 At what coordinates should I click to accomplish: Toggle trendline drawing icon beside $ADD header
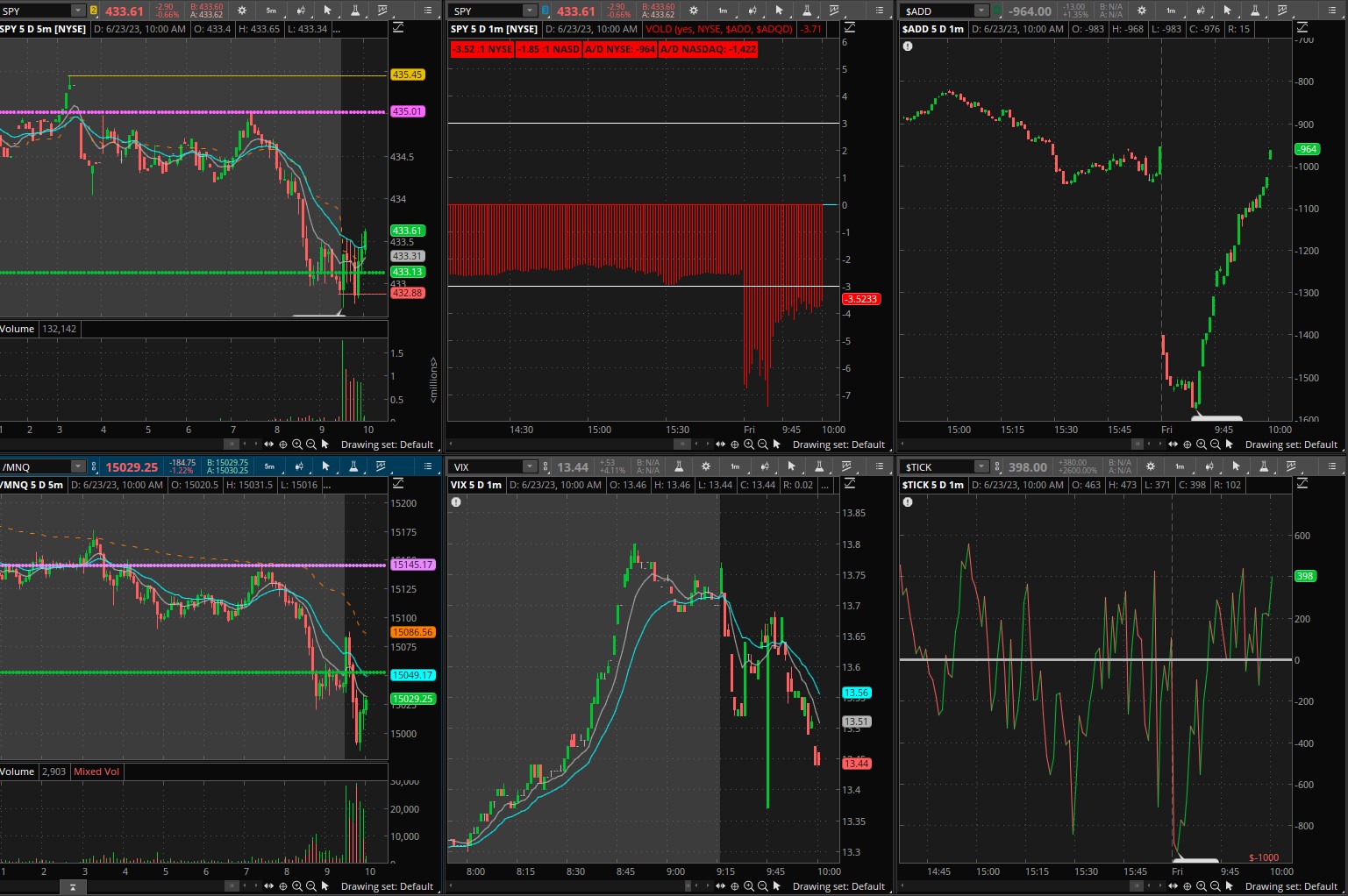click(x=1302, y=28)
